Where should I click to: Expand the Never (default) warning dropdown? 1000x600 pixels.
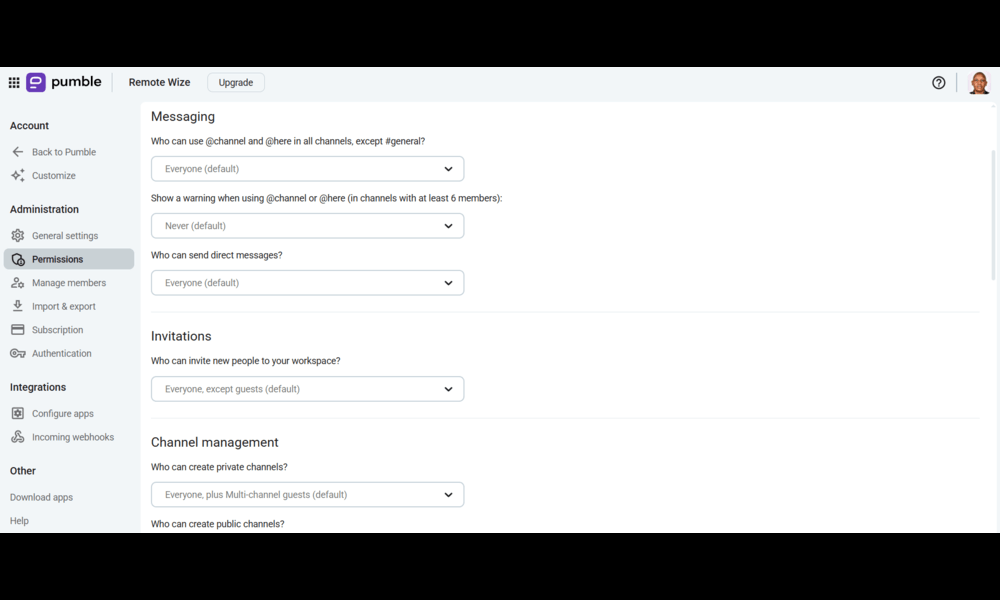[307, 226]
